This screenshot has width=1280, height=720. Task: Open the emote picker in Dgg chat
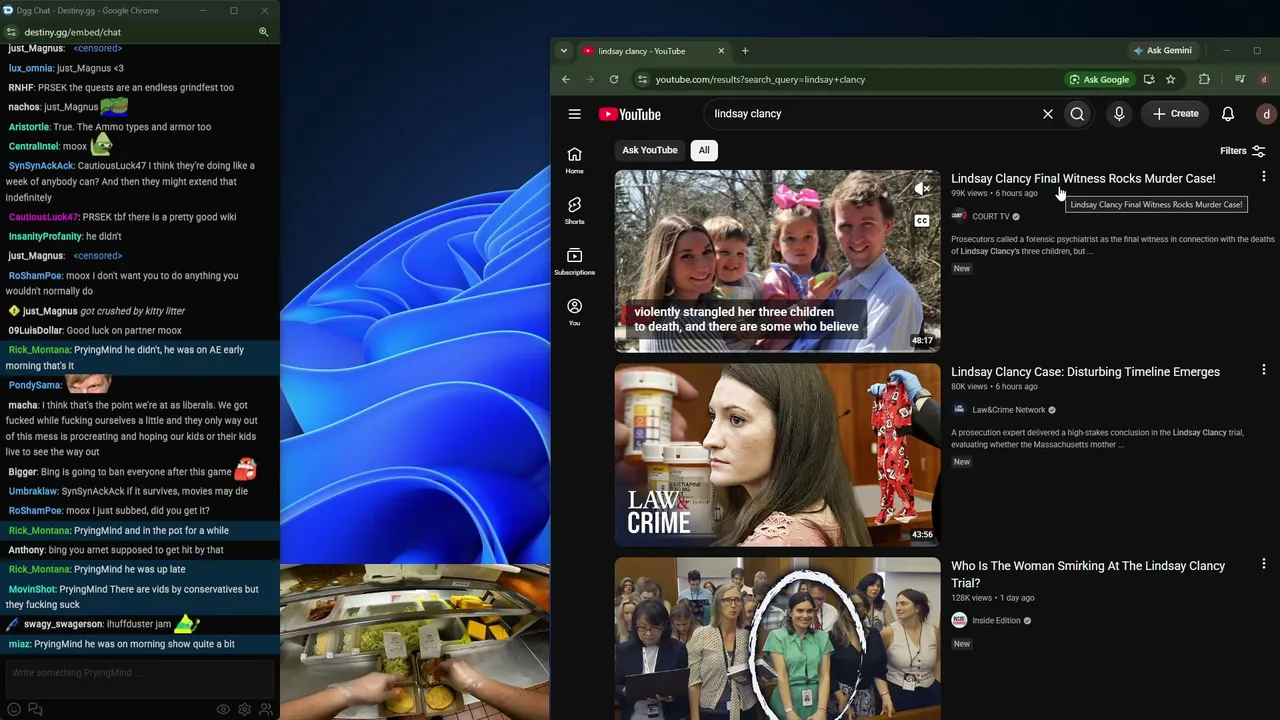point(14,709)
